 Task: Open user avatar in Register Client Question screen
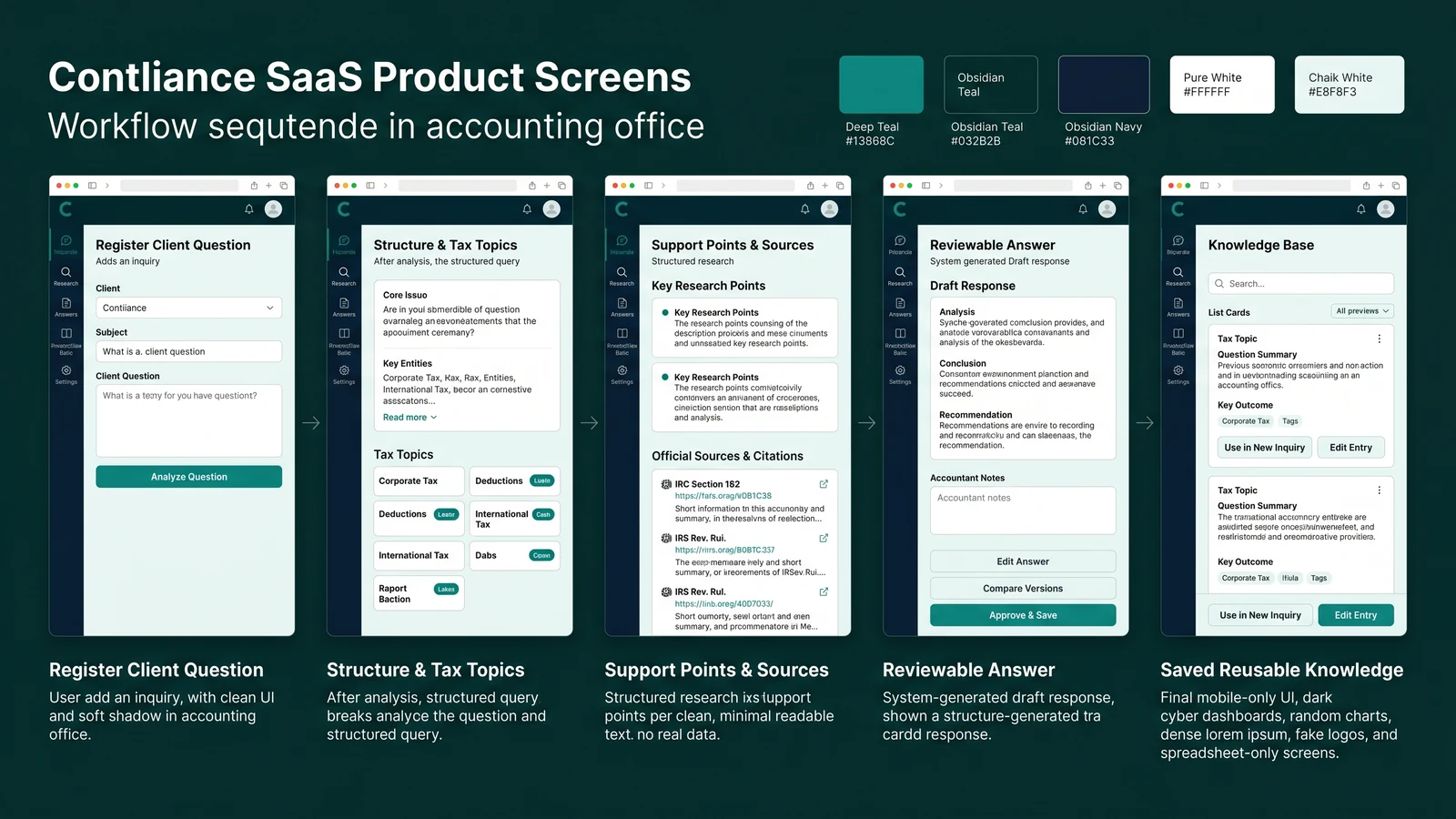[273, 208]
